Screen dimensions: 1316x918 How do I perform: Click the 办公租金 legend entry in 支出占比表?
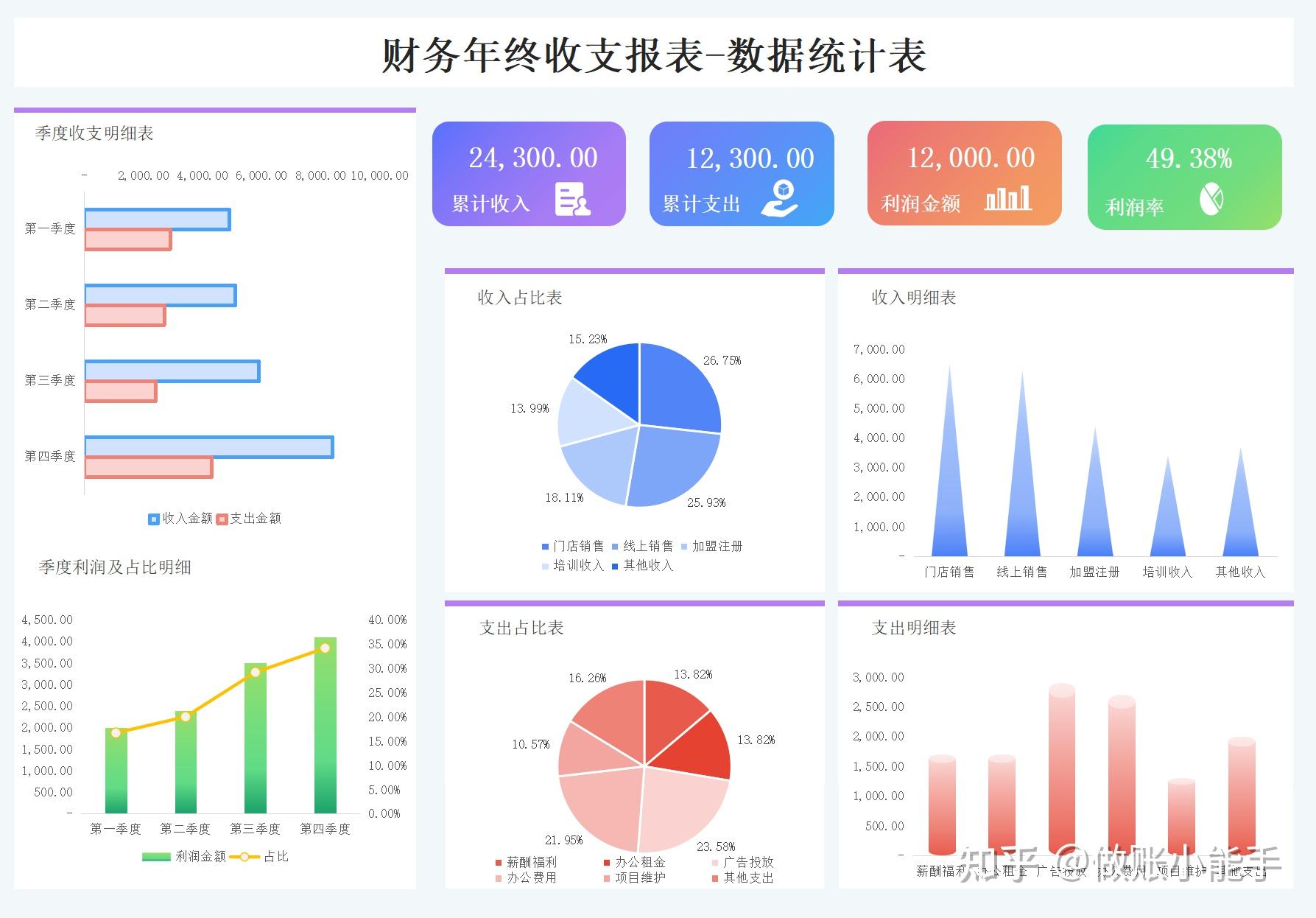pos(634,862)
